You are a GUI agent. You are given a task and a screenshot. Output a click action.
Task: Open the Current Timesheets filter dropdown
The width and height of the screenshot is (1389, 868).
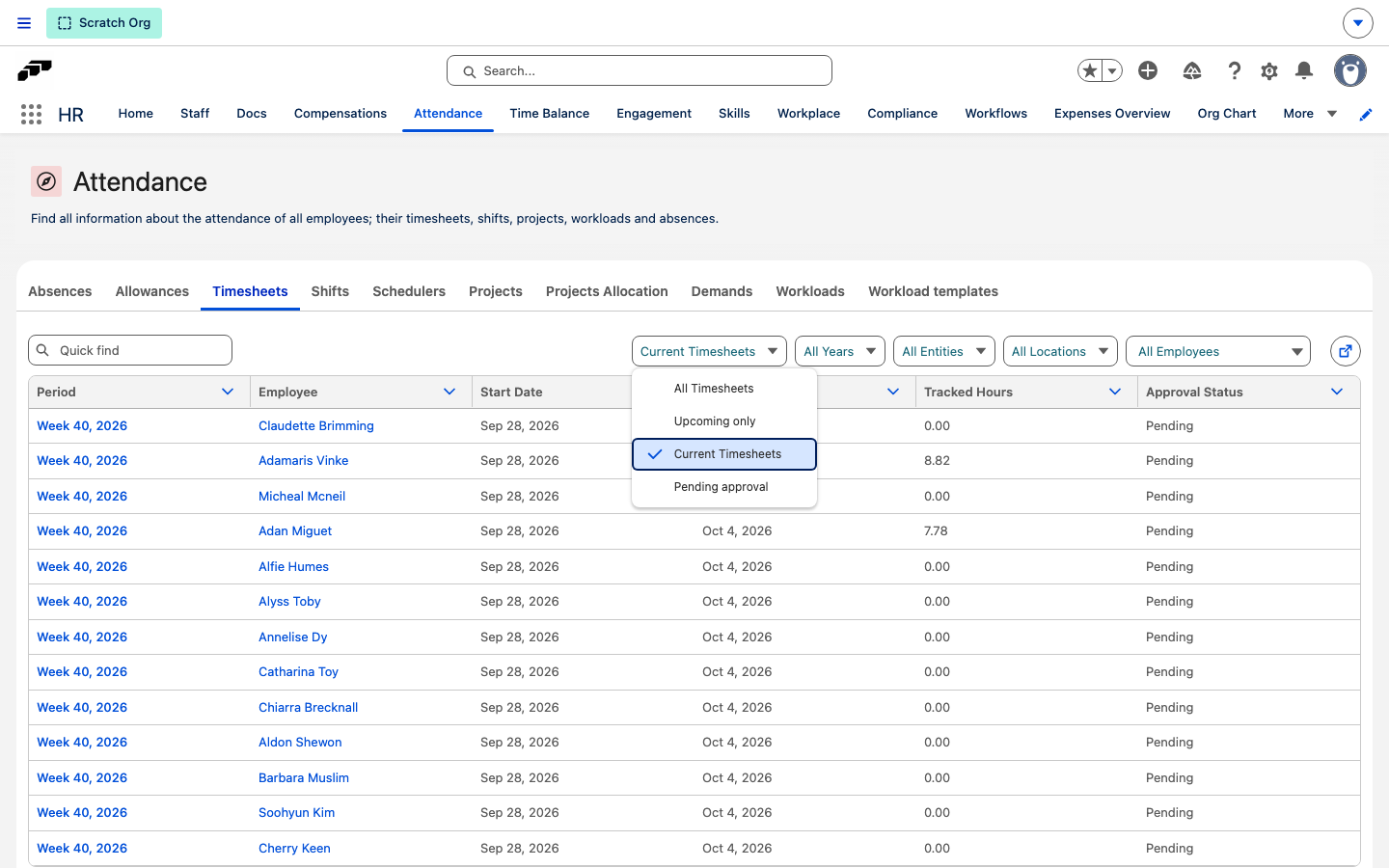(x=709, y=351)
